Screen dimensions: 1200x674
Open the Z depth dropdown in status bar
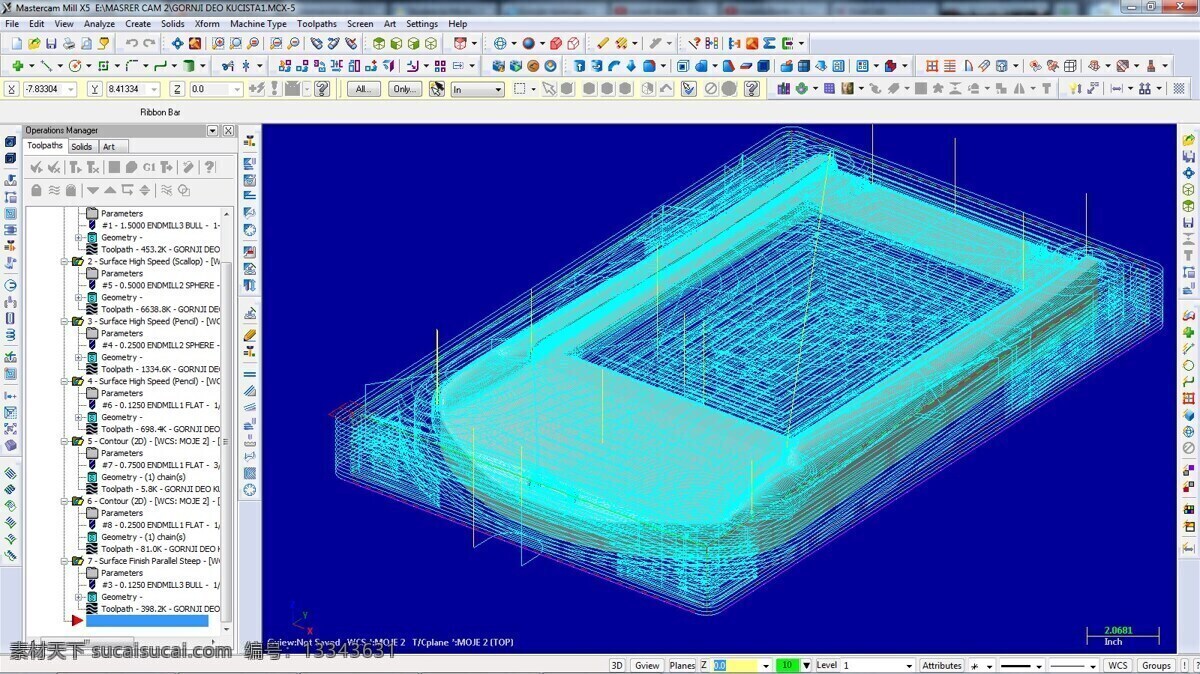point(765,665)
